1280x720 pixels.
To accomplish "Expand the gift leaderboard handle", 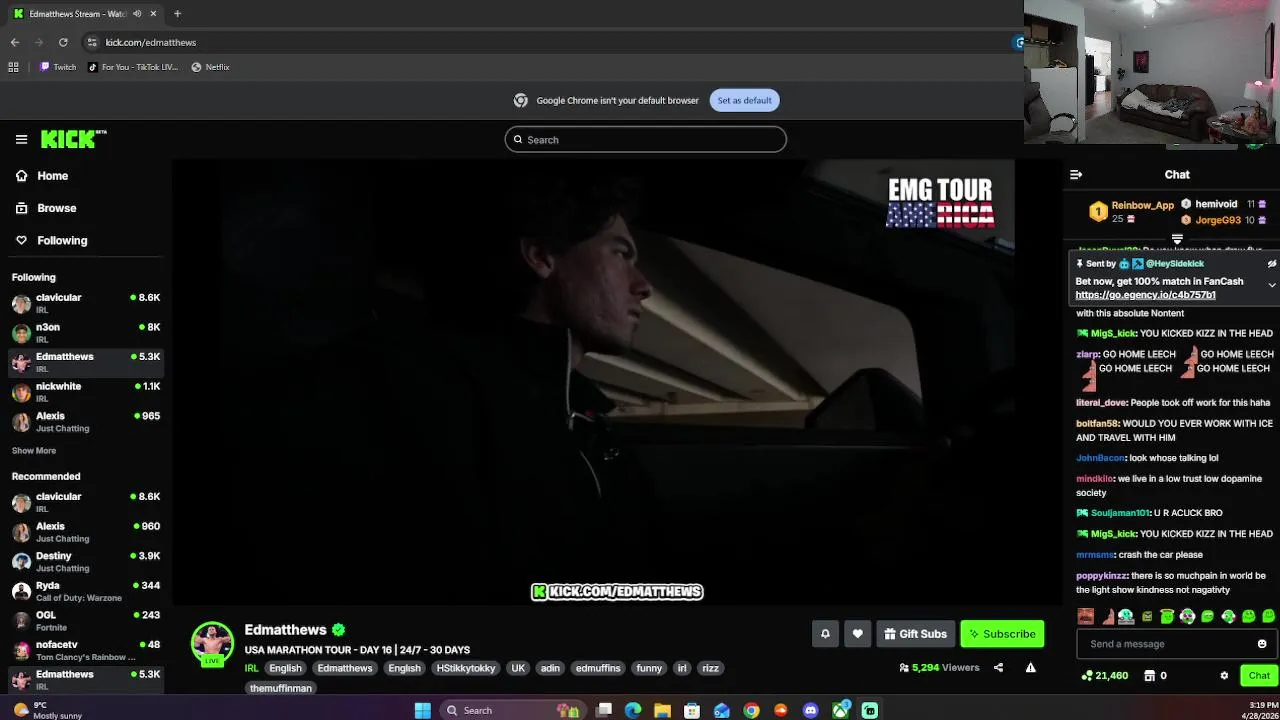I will pyautogui.click(x=1177, y=239).
